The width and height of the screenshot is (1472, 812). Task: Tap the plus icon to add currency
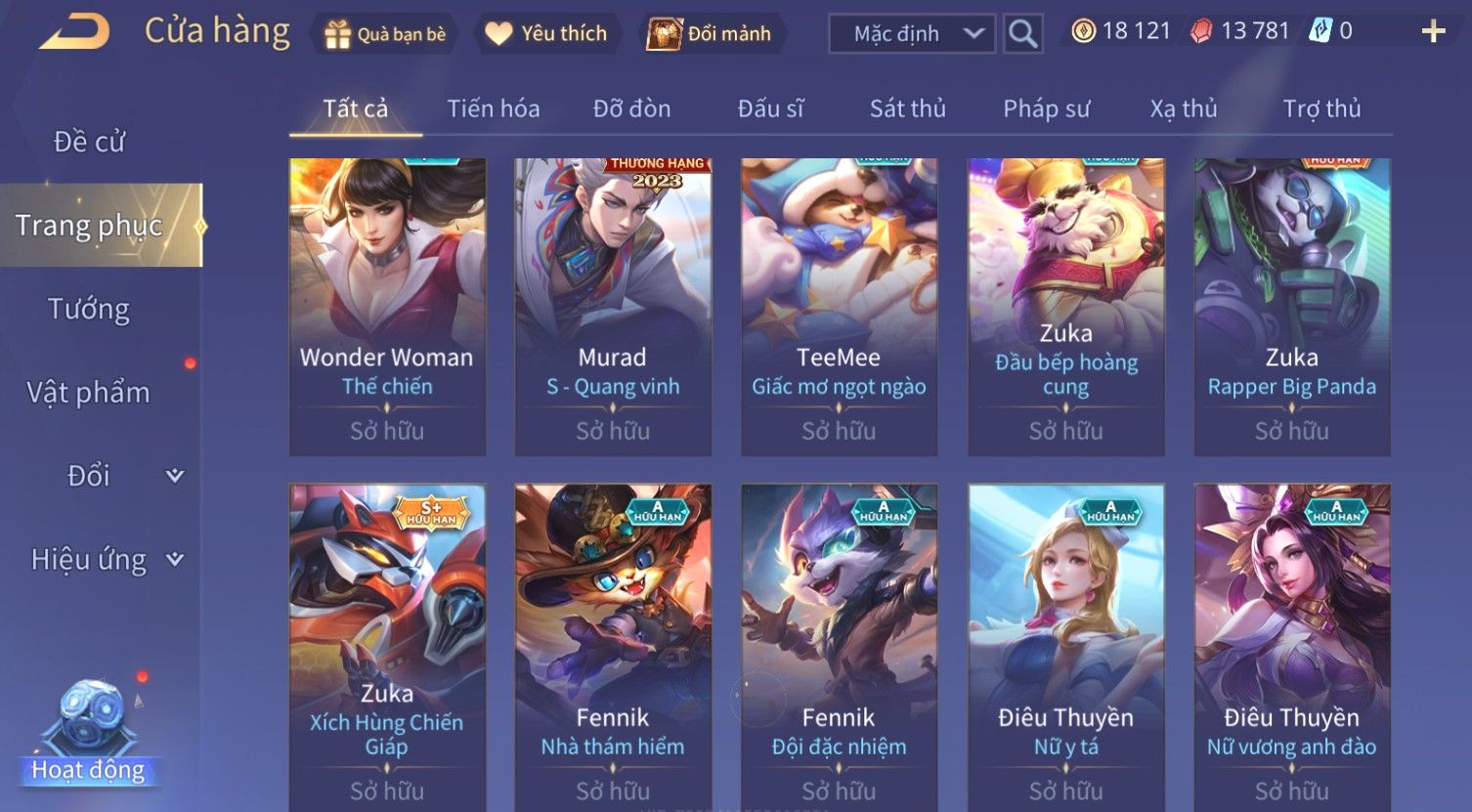1433,32
